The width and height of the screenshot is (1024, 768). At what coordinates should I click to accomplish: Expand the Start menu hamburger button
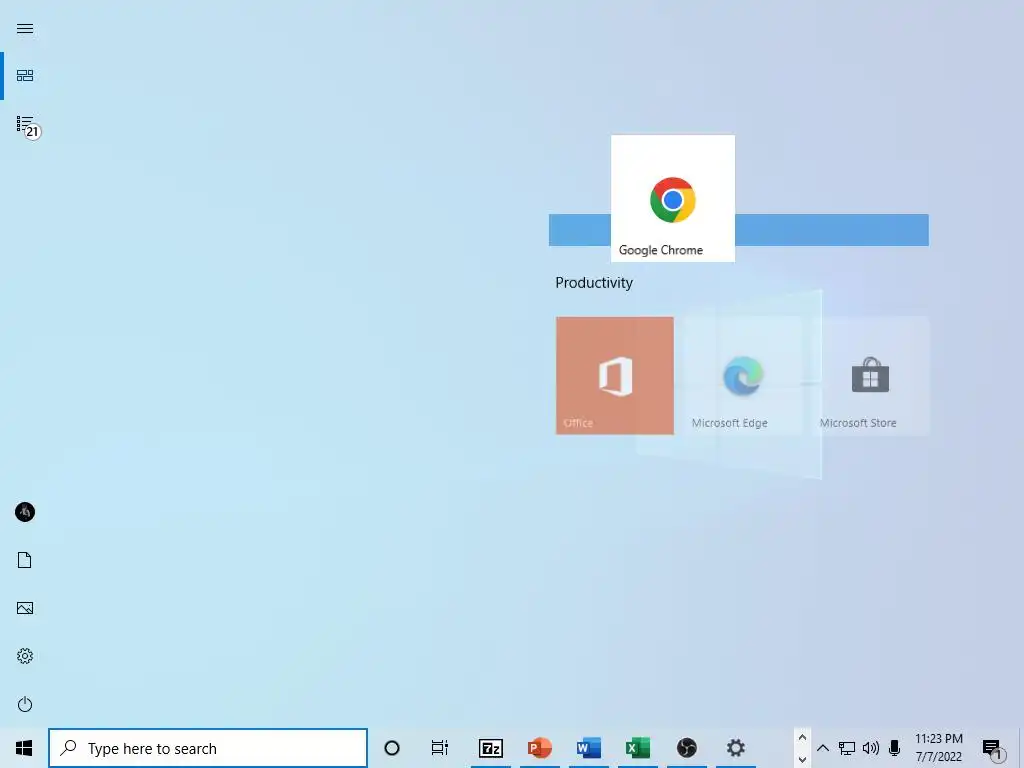coord(25,28)
